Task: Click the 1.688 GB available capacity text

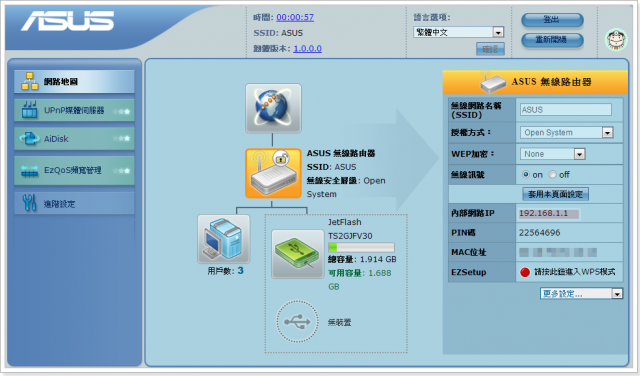Action: 360,280
